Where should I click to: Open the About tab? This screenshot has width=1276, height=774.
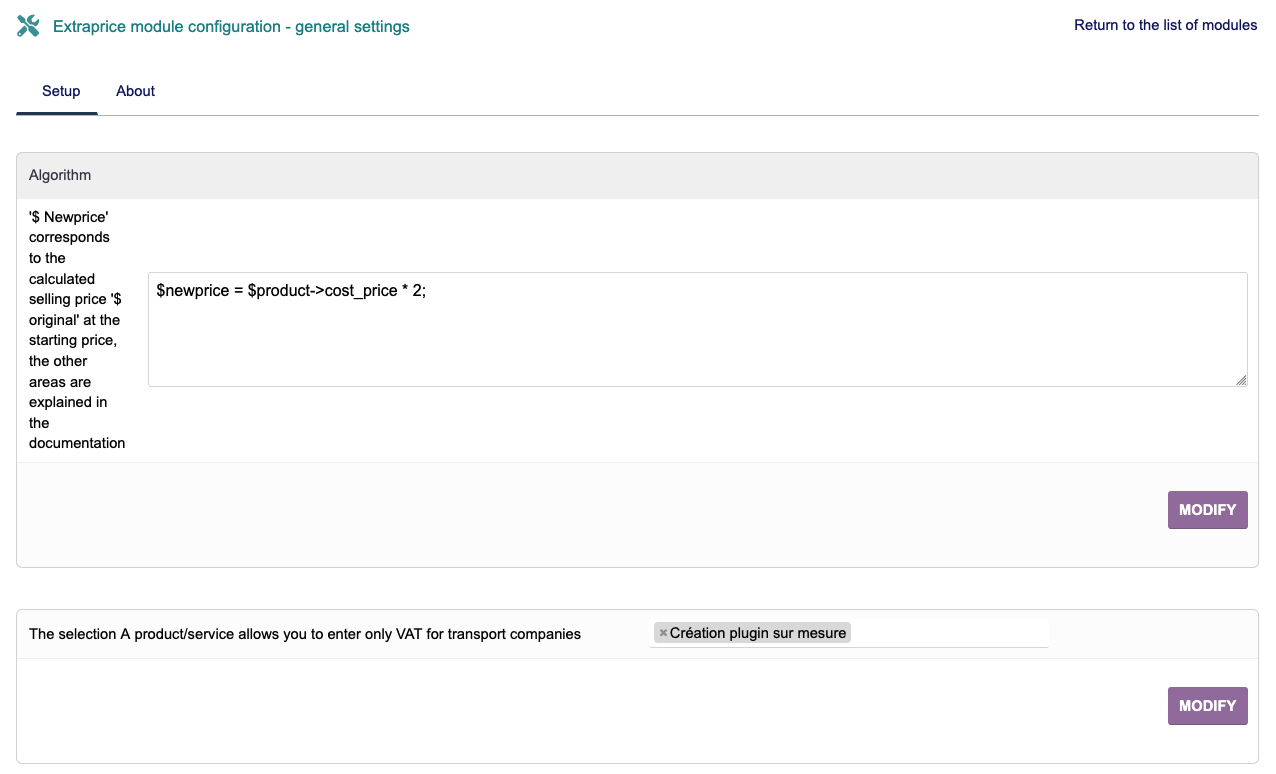click(x=135, y=91)
